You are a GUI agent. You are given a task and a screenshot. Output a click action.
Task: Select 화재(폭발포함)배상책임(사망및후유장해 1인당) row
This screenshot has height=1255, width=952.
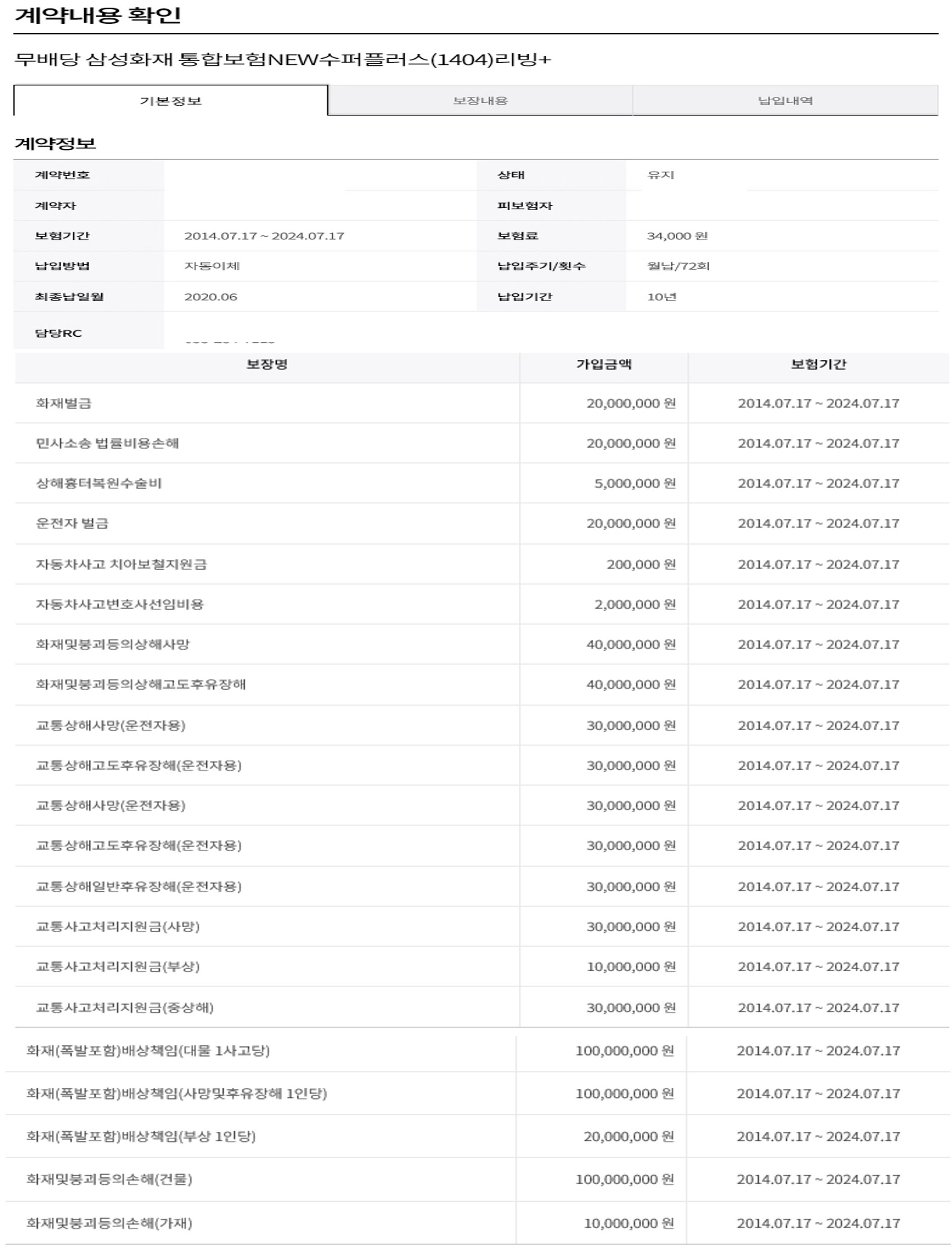(478, 1094)
